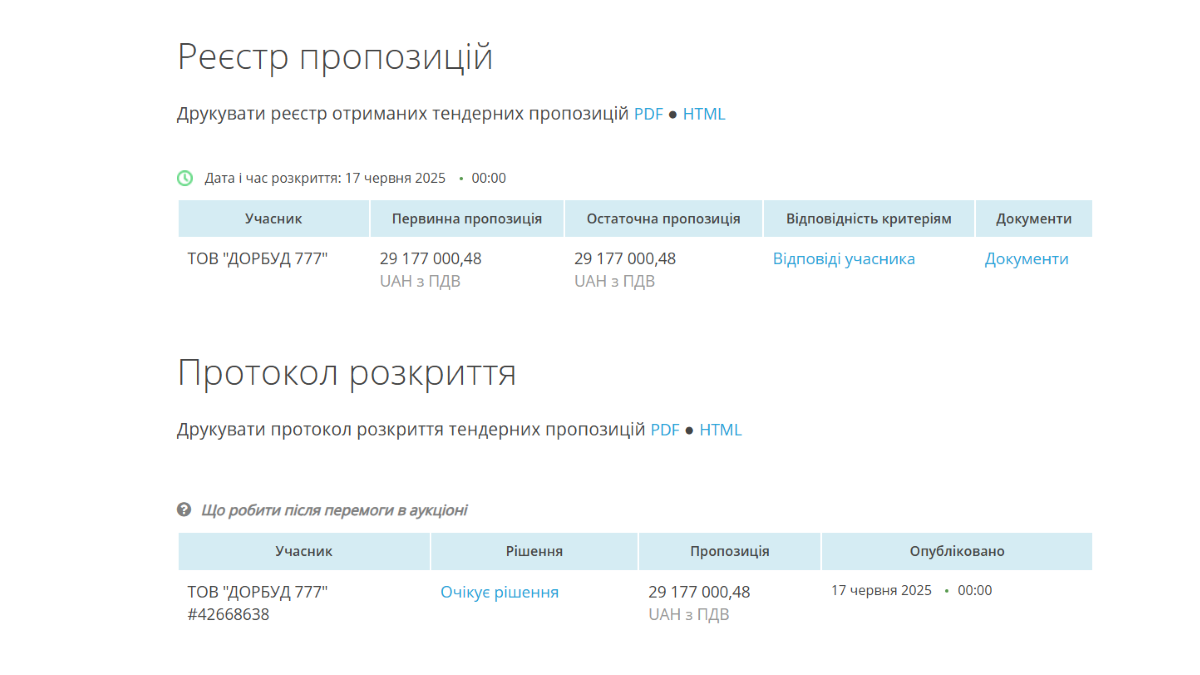Open 'Що робити після перемоги в аукціоні' help
This screenshot has height=675, width=1200.
coord(334,510)
